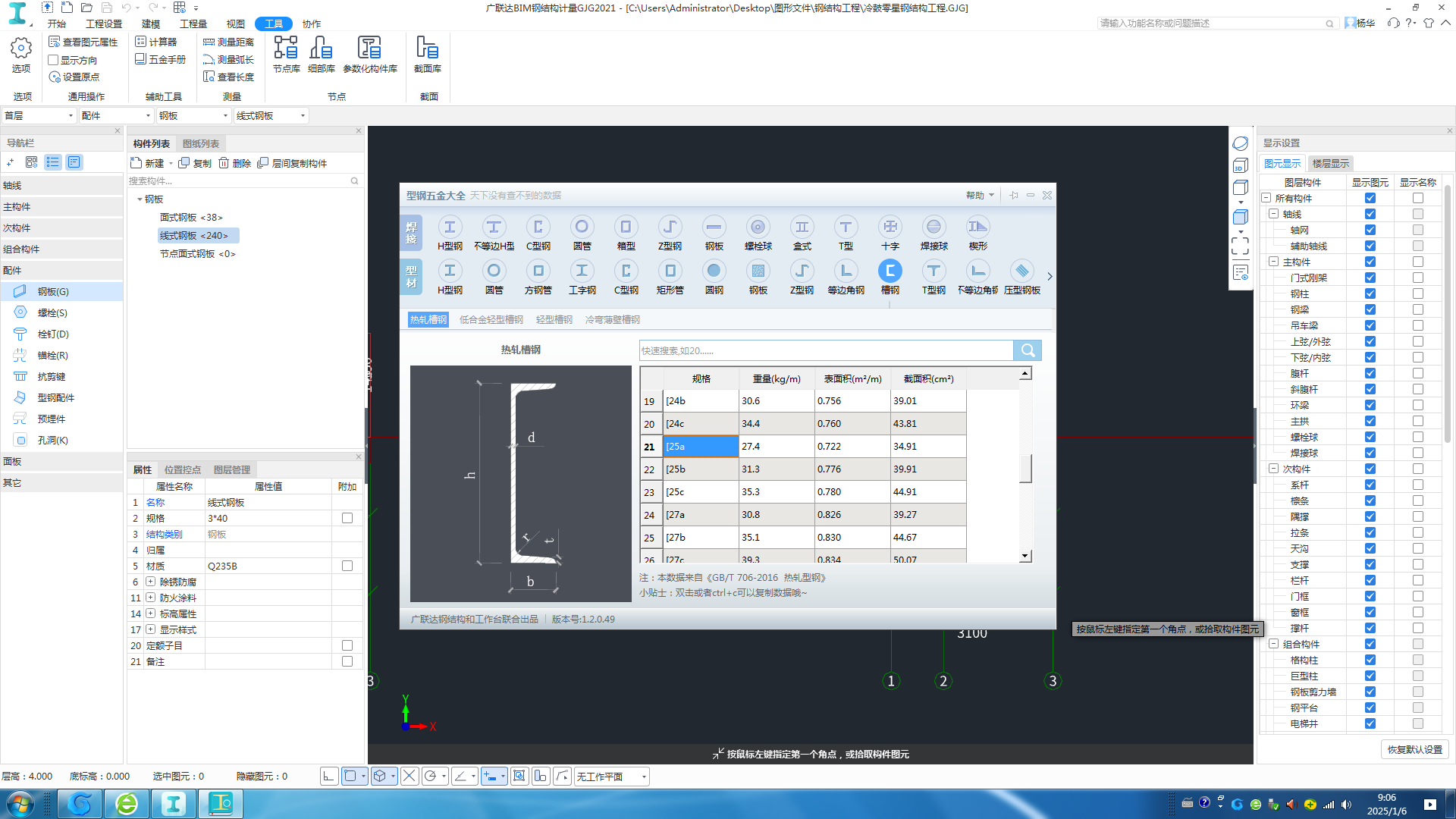Select the 槽钢 channel steel icon
This screenshot has height=819, width=1456.
click(x=890, y=277)
